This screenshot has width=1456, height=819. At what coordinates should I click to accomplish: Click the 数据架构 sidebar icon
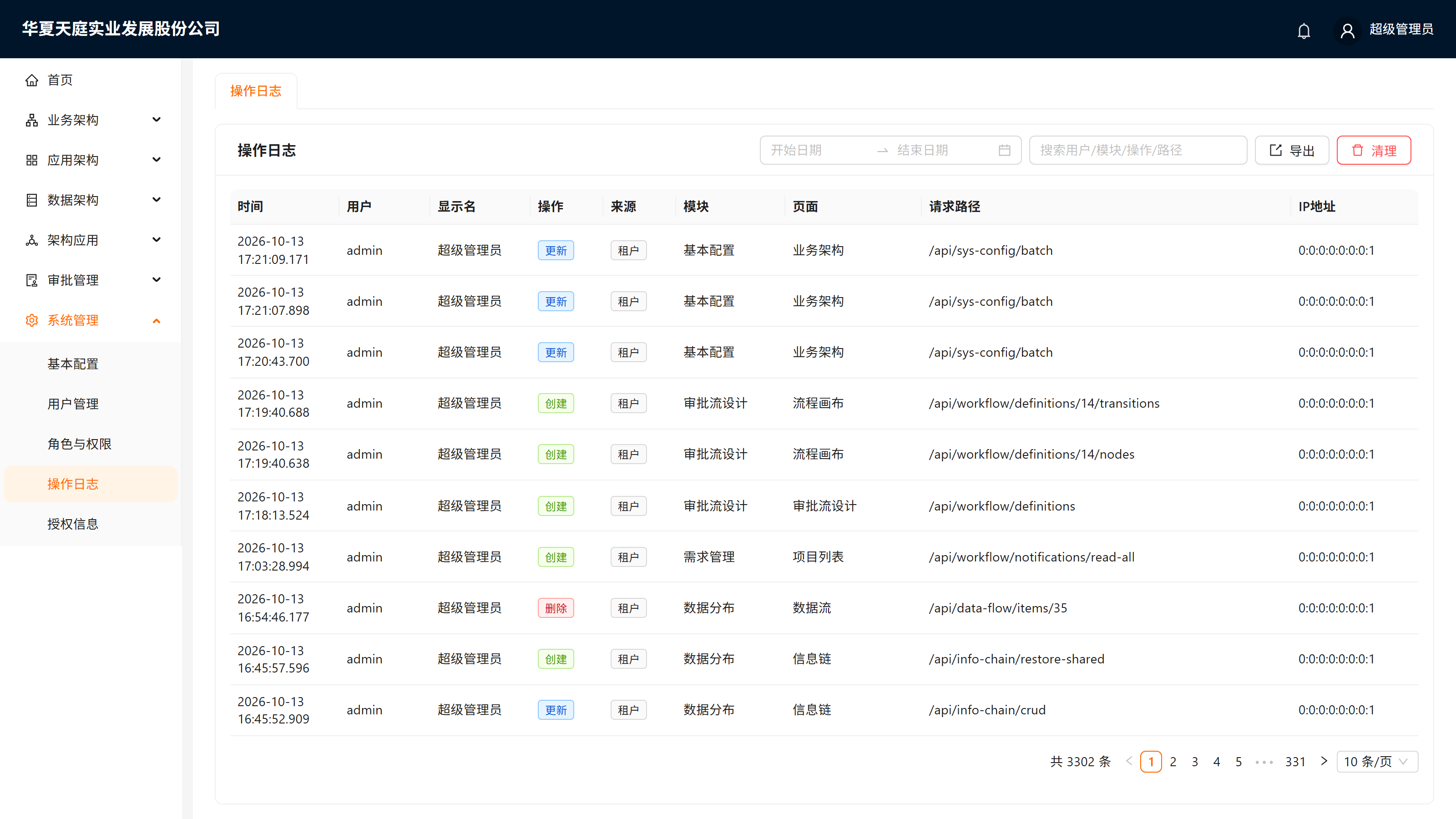pos(32,200)
